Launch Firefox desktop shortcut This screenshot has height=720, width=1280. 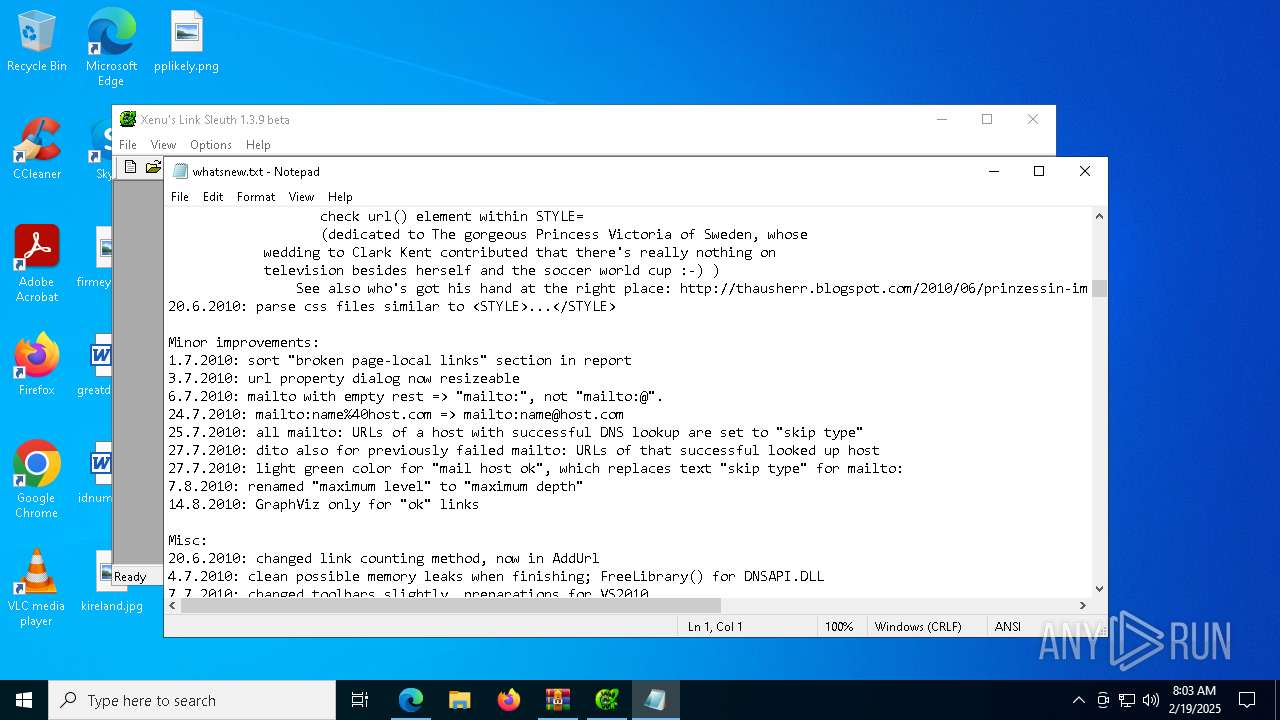coord(37,365)
